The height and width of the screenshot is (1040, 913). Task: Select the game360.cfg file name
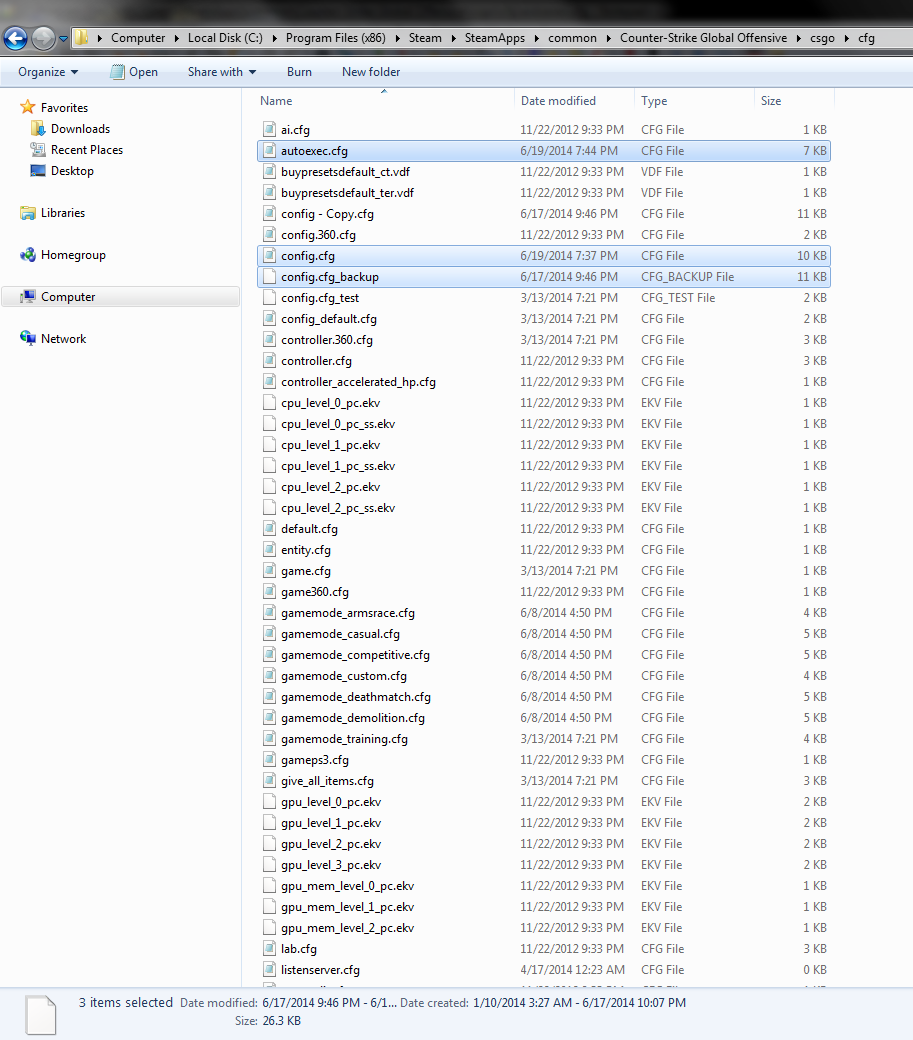click(x=314, y=592)
